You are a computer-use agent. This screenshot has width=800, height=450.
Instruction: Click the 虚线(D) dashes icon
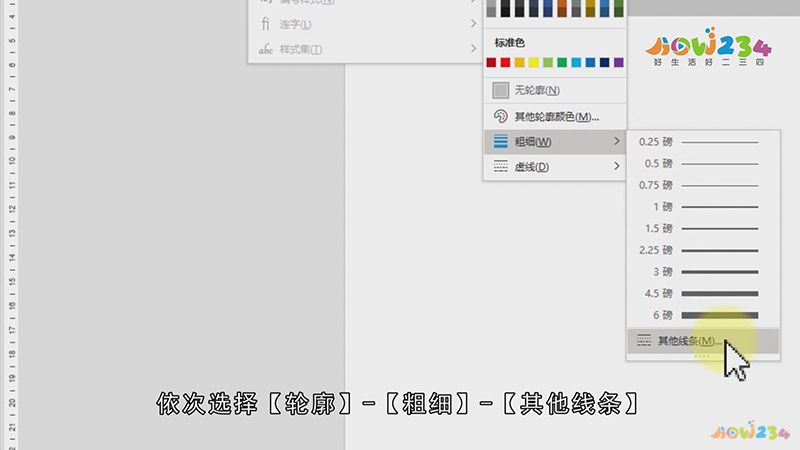[x=501, y=166]
